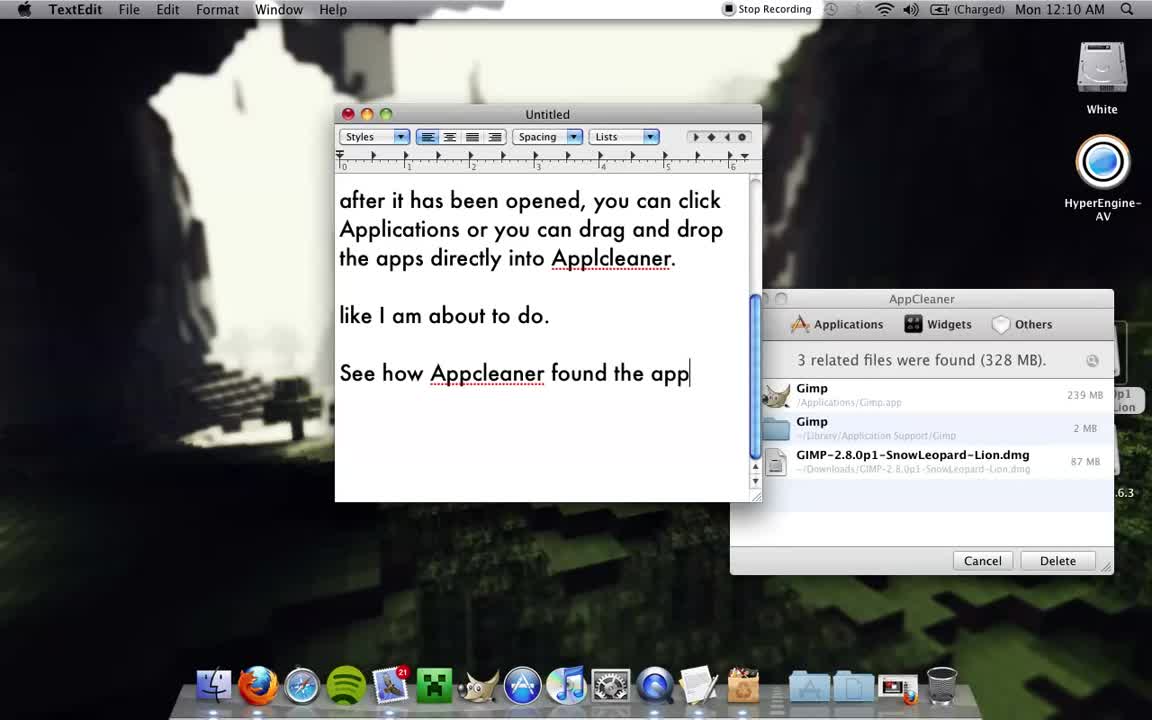Select the GIMP-2.8.0p1-SnowLeopard-Lion.dmg row
The width and height of the screenshot is (1152, 720).
[937, 461]
